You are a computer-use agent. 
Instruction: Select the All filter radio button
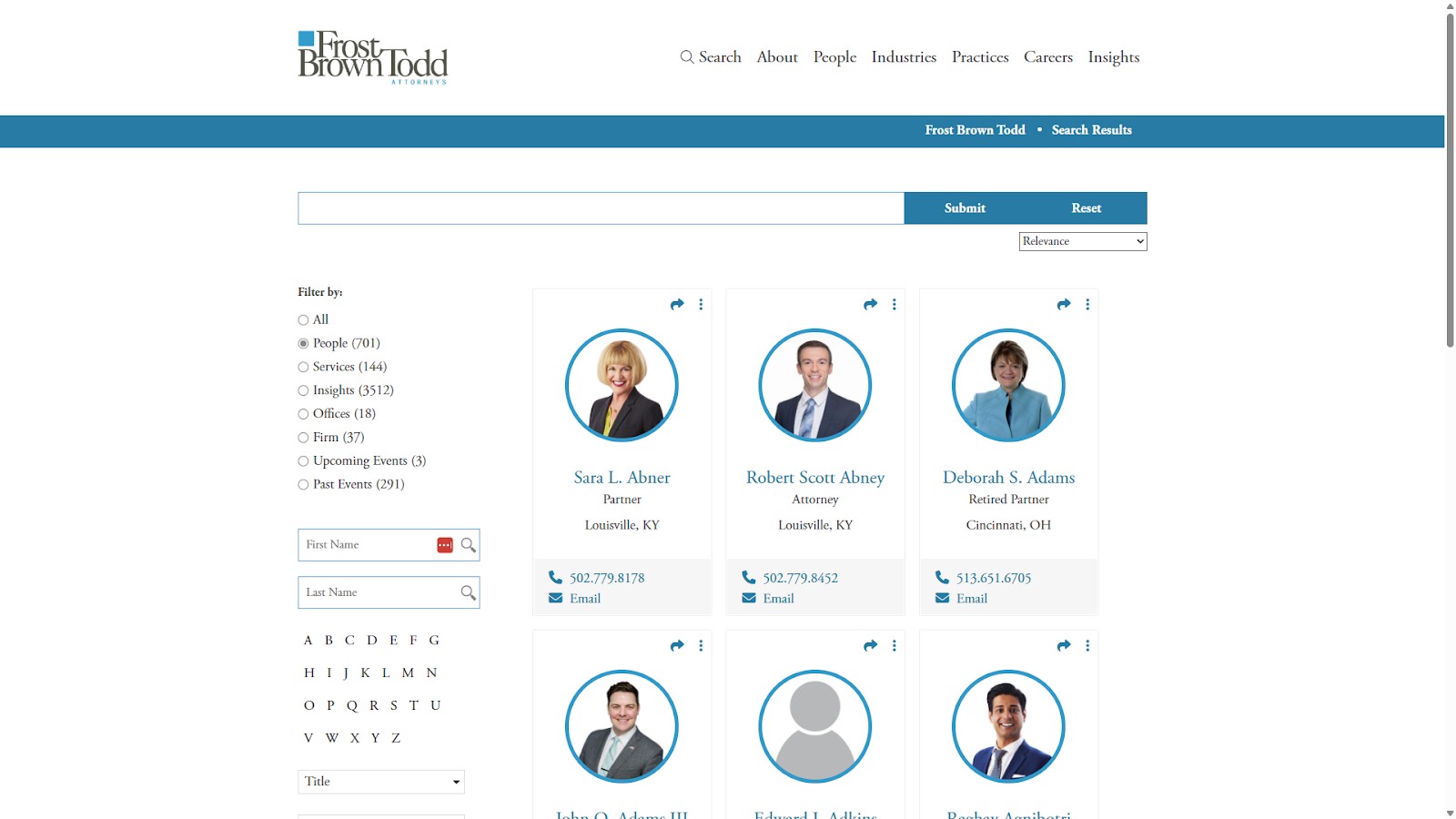pyautogui.click(x=302, y=319)
